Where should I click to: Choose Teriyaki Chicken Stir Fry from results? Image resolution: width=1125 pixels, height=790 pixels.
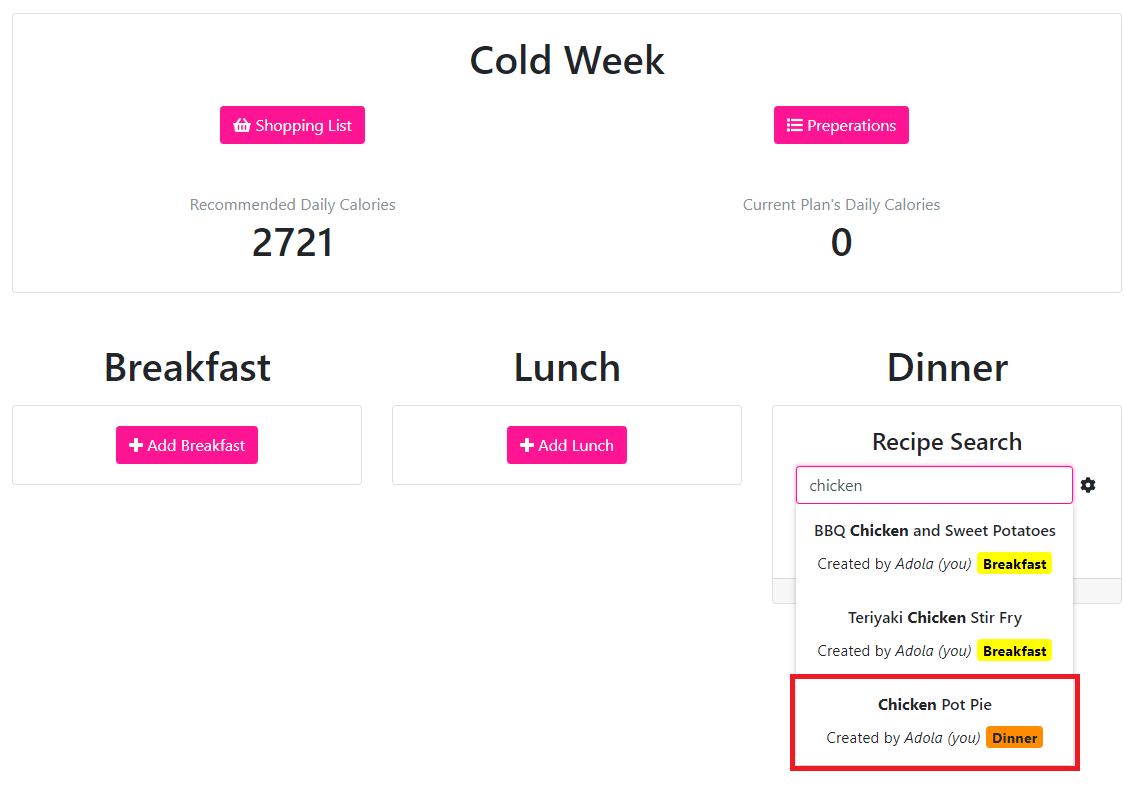click(934, 618)
